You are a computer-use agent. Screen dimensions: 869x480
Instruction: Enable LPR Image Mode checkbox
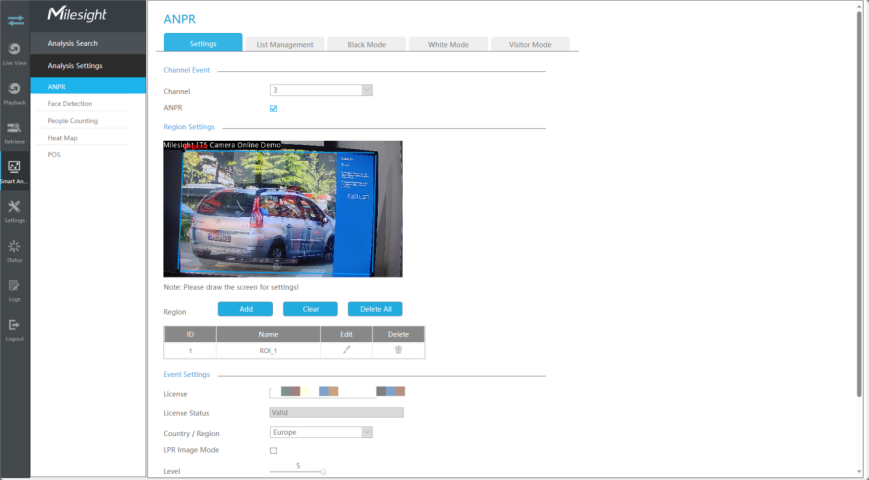[273, 451]
